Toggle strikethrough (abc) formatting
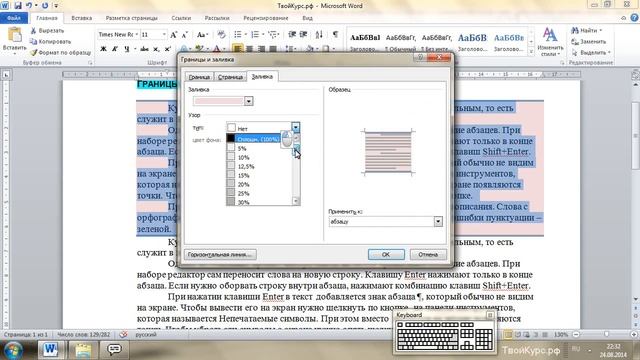 point(144,49)
